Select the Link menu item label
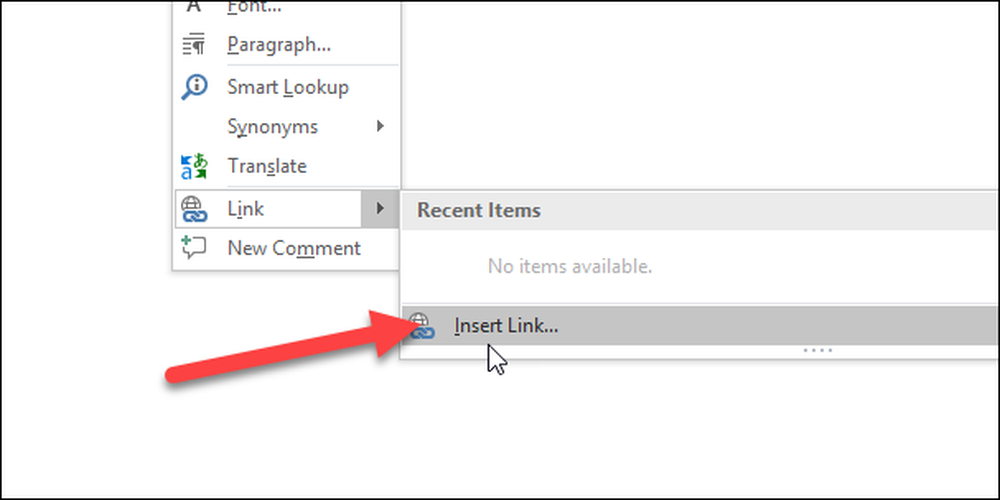The height and width of the screenshot is (500, 1000). pos(246,209)
